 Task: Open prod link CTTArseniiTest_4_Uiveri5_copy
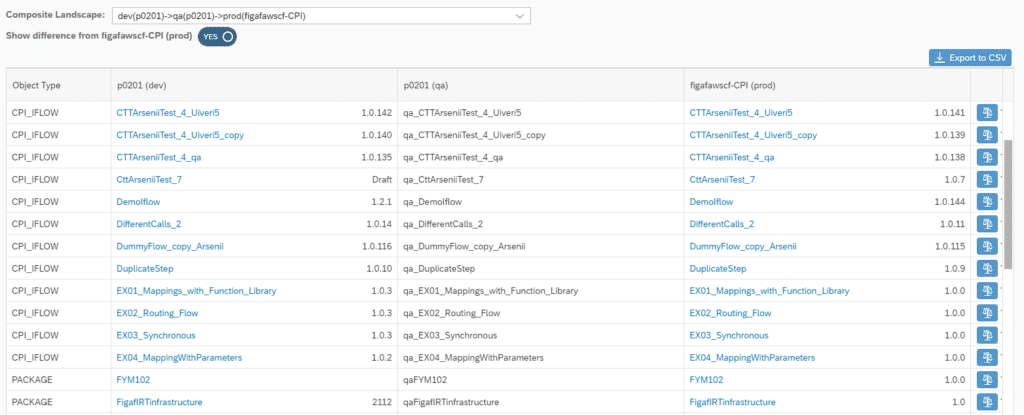(753, 135)
